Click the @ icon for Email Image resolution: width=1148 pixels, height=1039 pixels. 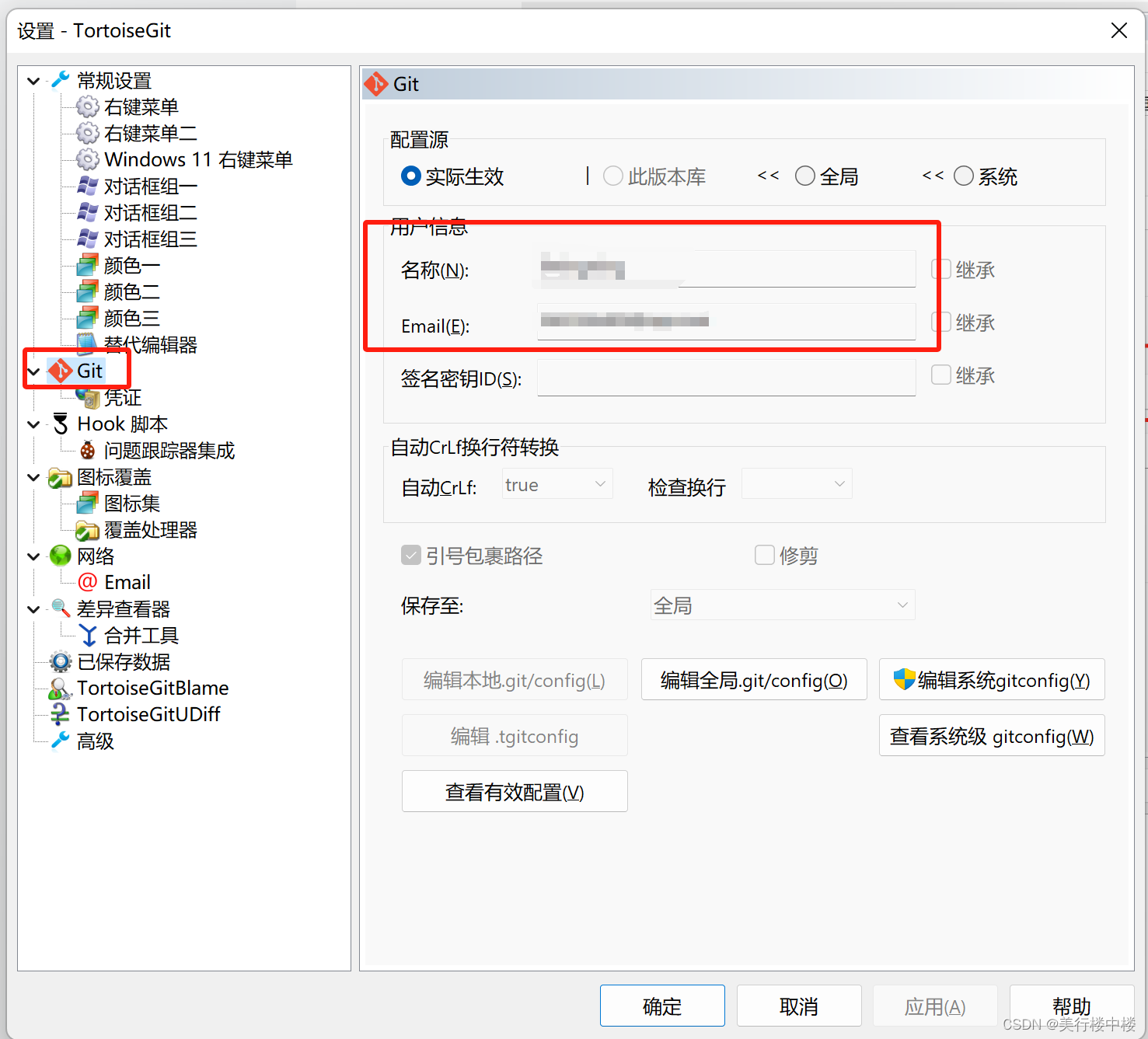pyautogui.click(x=88, y=582)
